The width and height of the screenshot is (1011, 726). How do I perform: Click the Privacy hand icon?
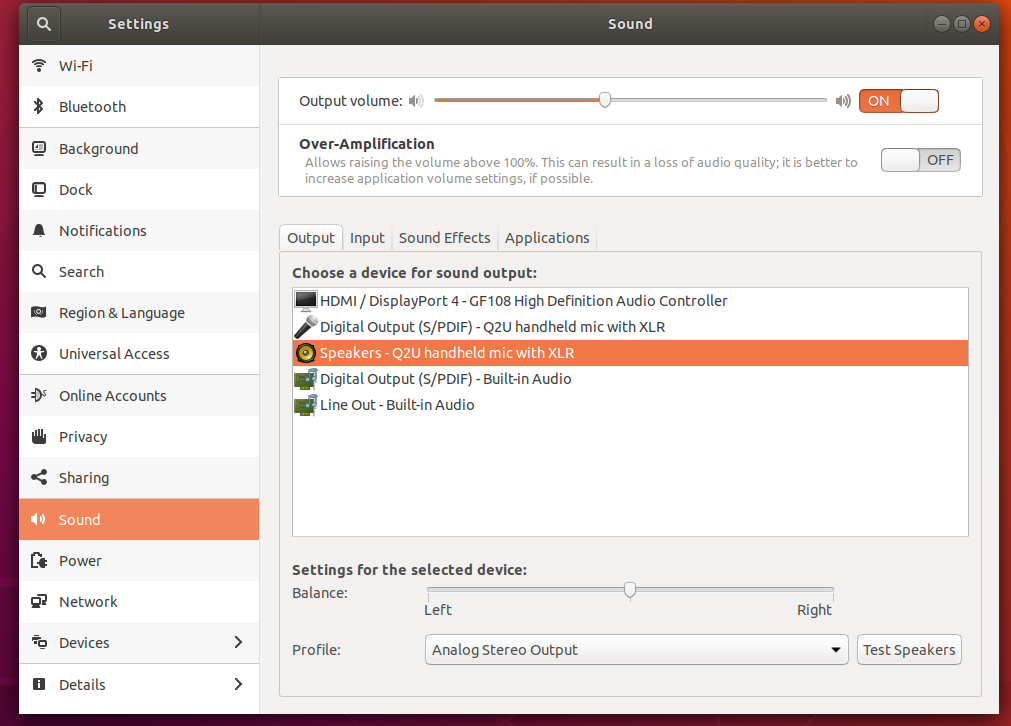(x=39, y=437)
